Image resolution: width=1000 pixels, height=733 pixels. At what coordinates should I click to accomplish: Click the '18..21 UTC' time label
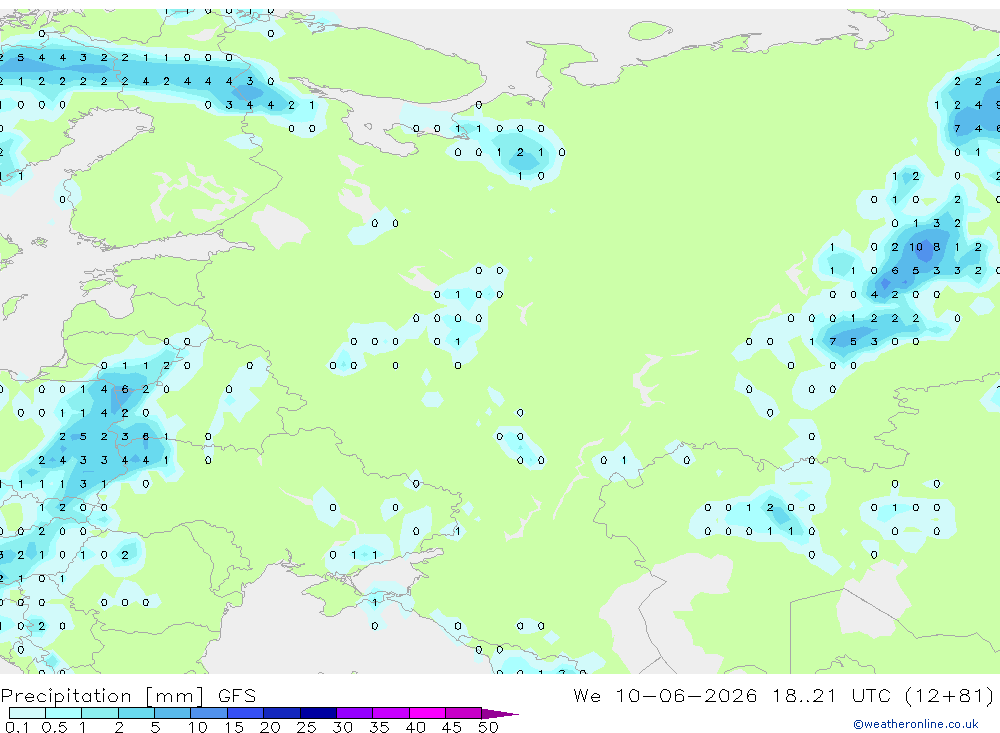coord(831,695)
